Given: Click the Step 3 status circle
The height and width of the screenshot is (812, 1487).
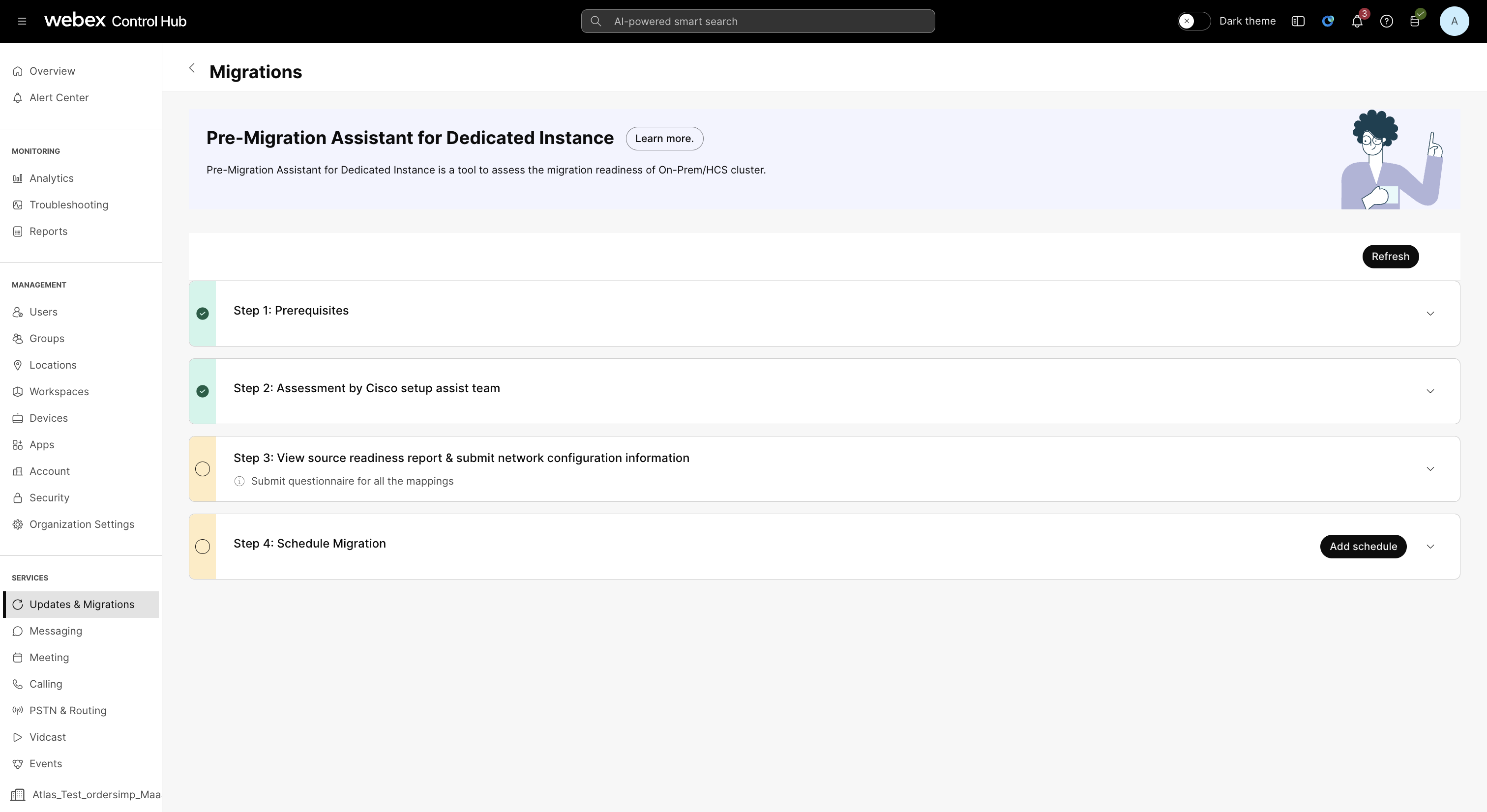Looking at the screenshot, I should point(203,468).
